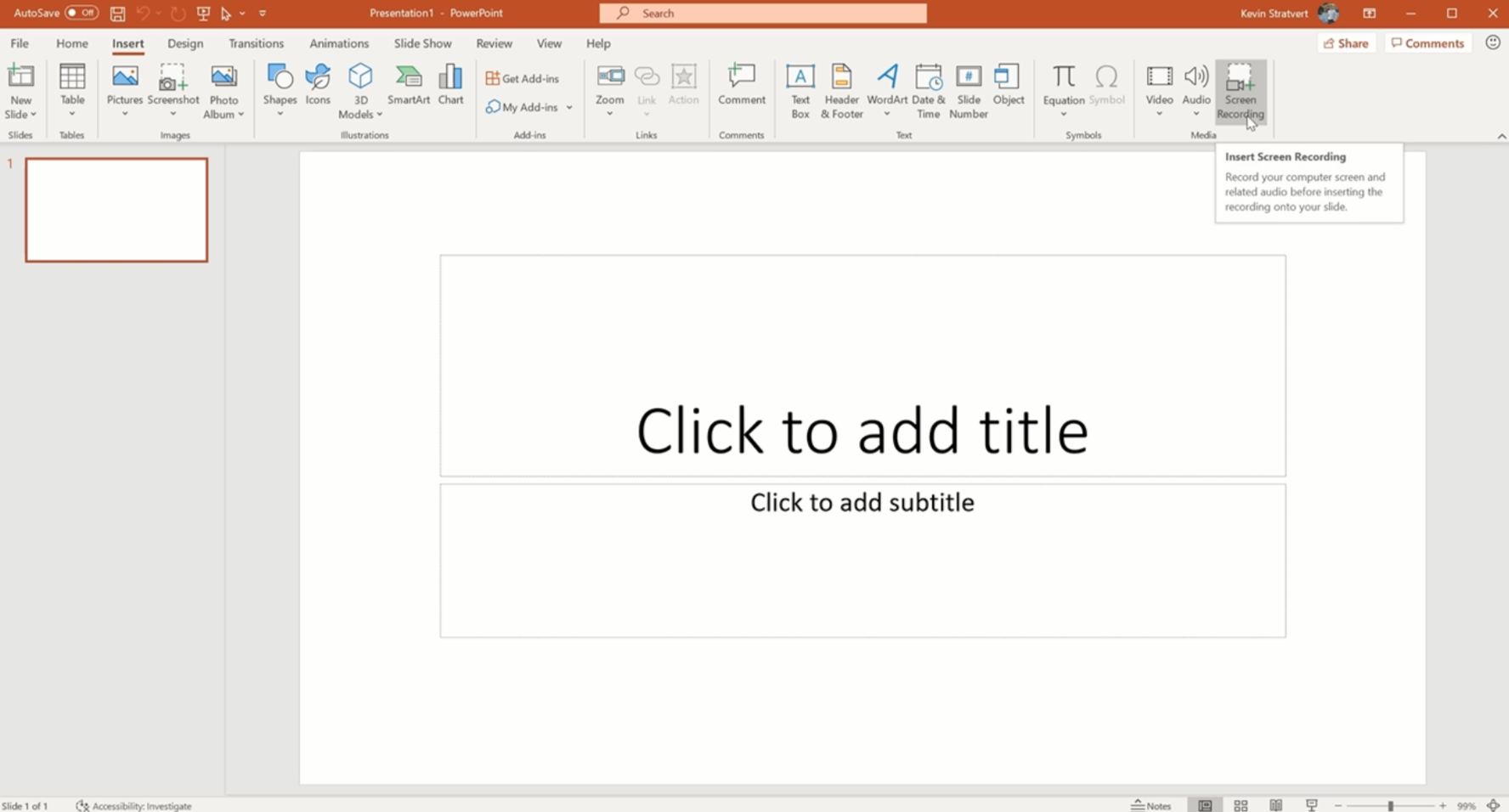
Task: Insert a Chart
Action: [449, 89]
